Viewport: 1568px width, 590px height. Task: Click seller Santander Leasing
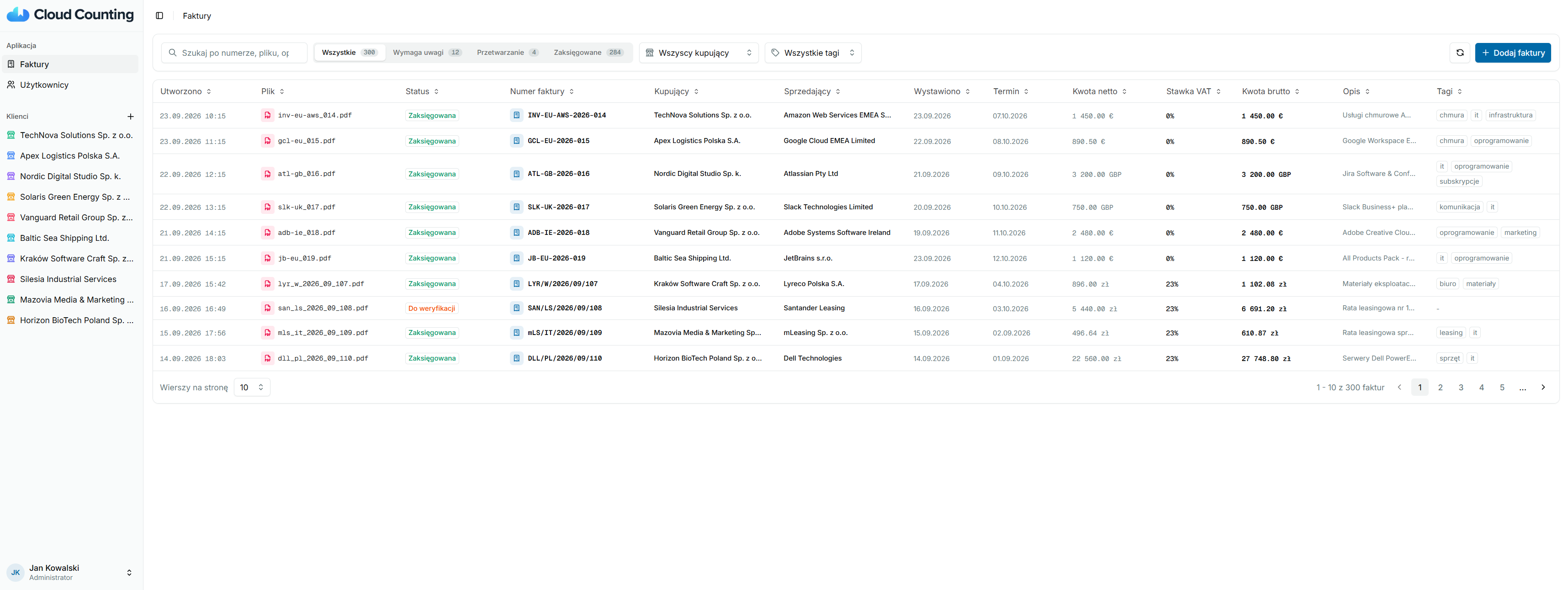pyautogui.click(x=814, y=308)
